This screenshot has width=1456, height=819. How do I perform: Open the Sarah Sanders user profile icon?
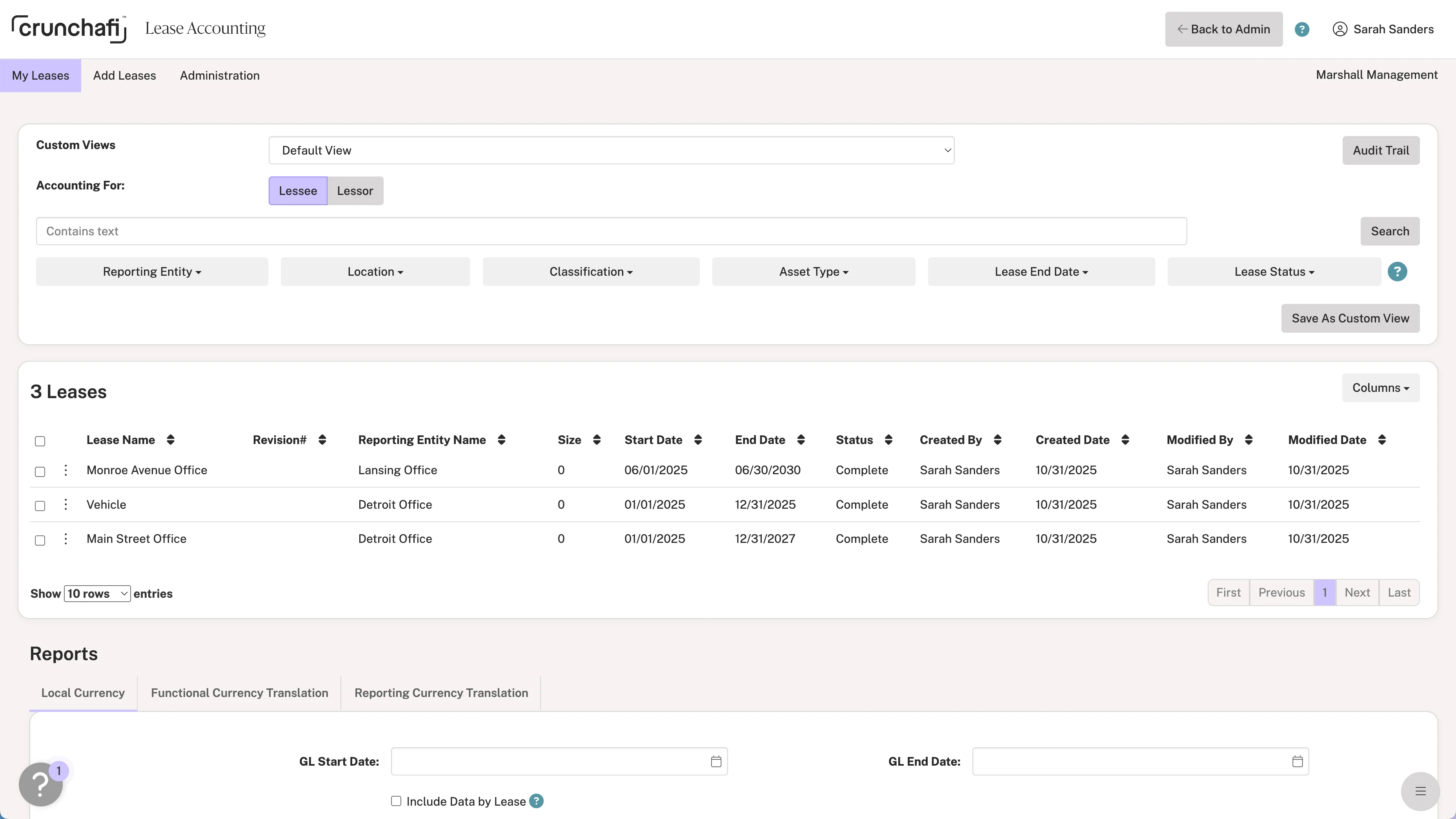click(1340, 29)
